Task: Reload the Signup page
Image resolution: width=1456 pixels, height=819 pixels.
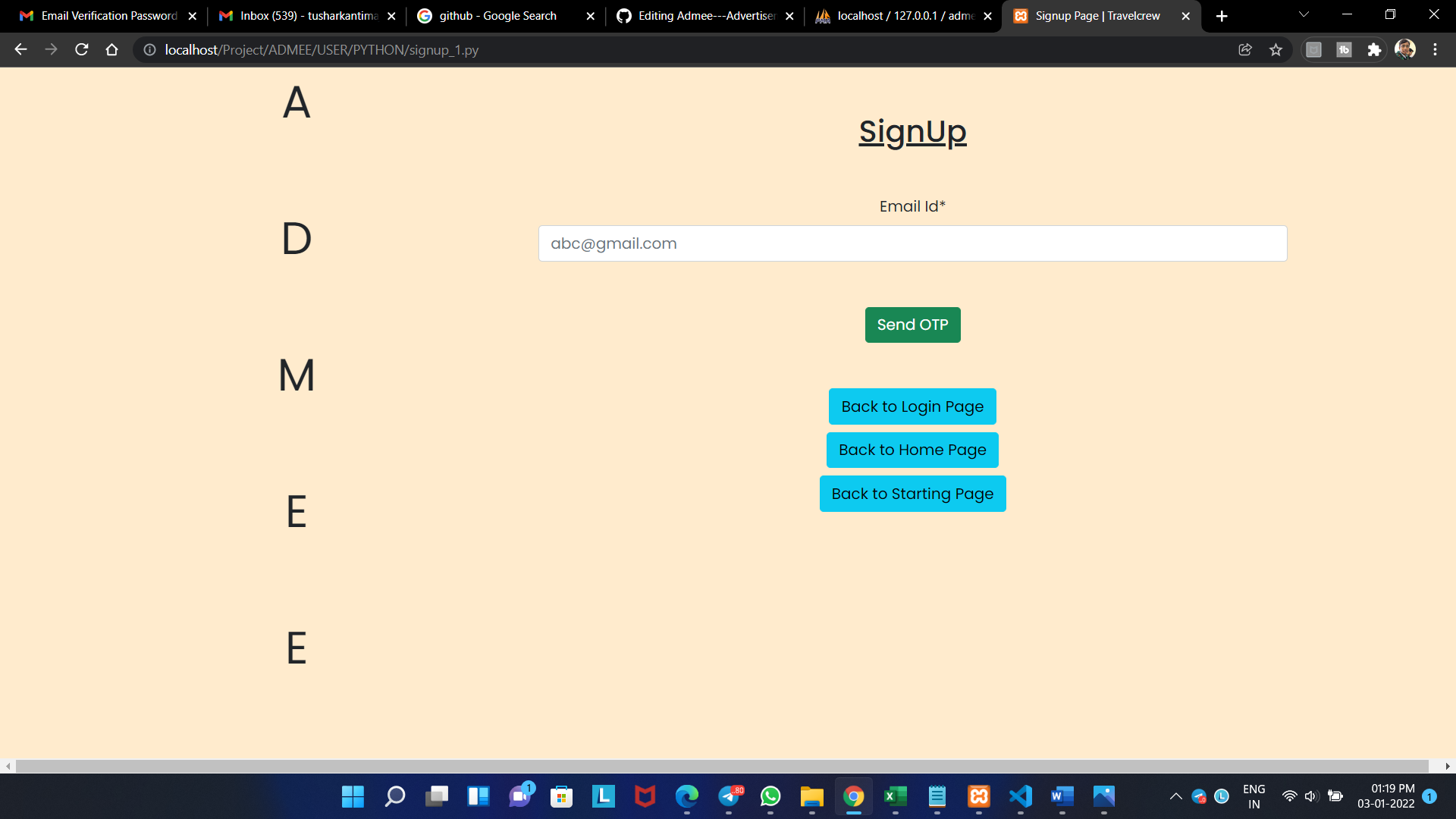Action: pyautogui.click(x=82, y=50)
